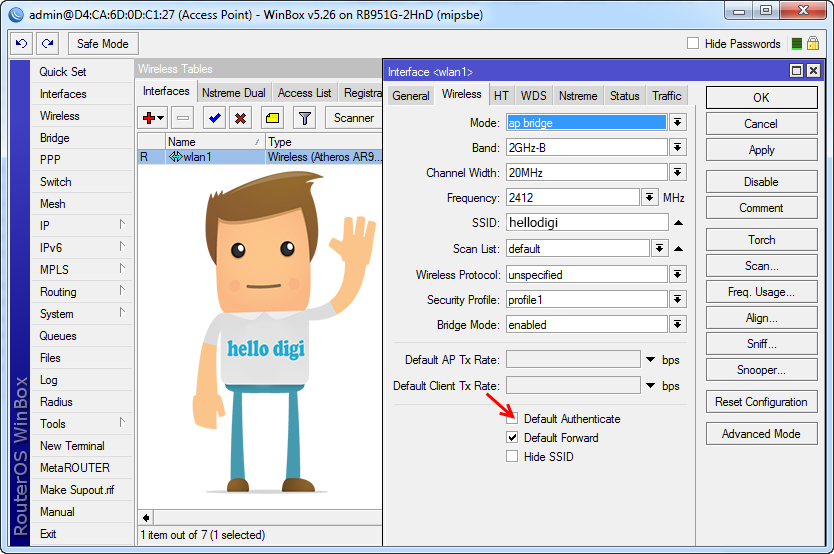Toggle Hide Passwords checkbox
The width and height of the screenshot is (834, 554).
[693, 44]
